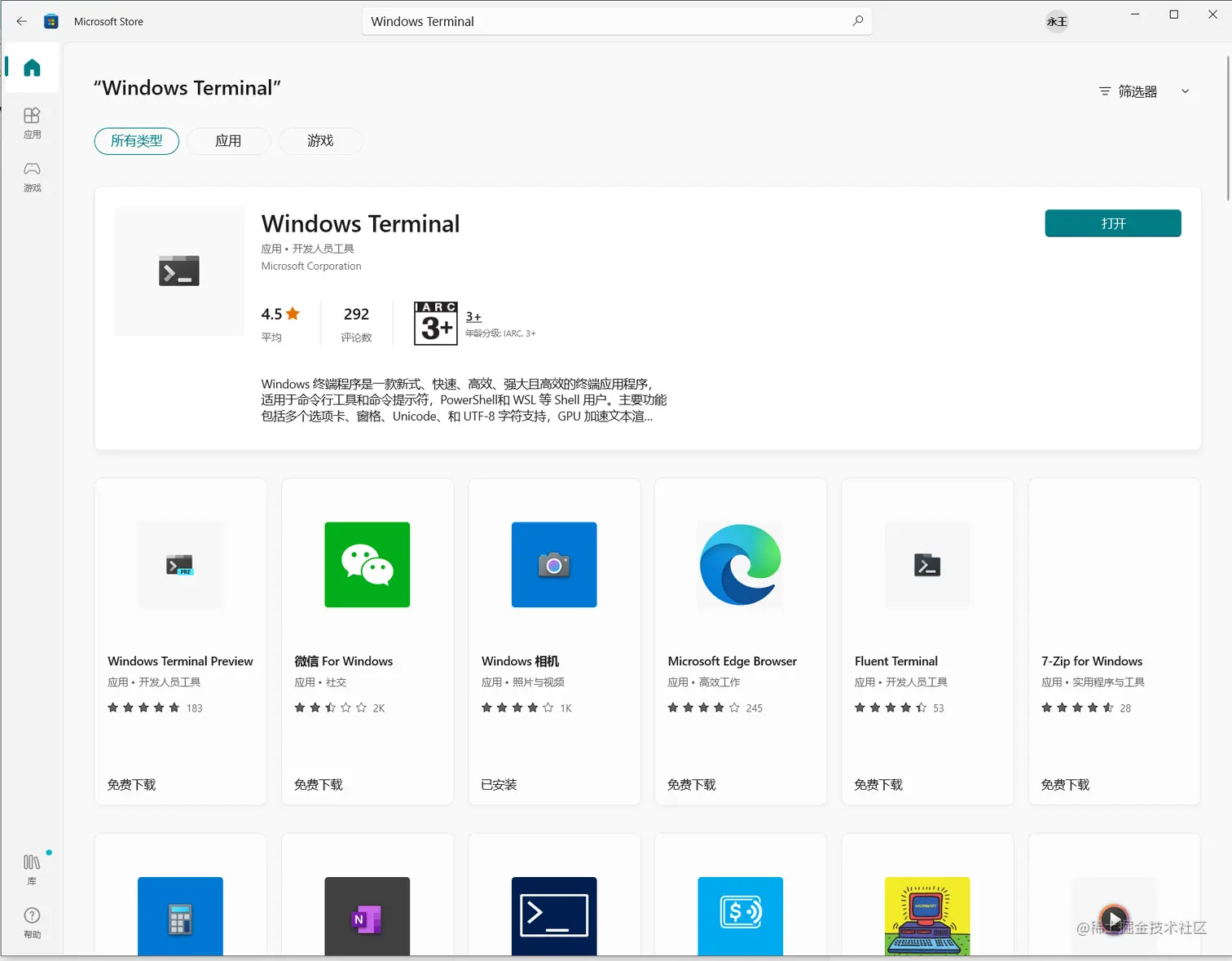The image size is (1232, 961).
Task: Click the Windows Terminal description paragraph
Action: (464, 399)
